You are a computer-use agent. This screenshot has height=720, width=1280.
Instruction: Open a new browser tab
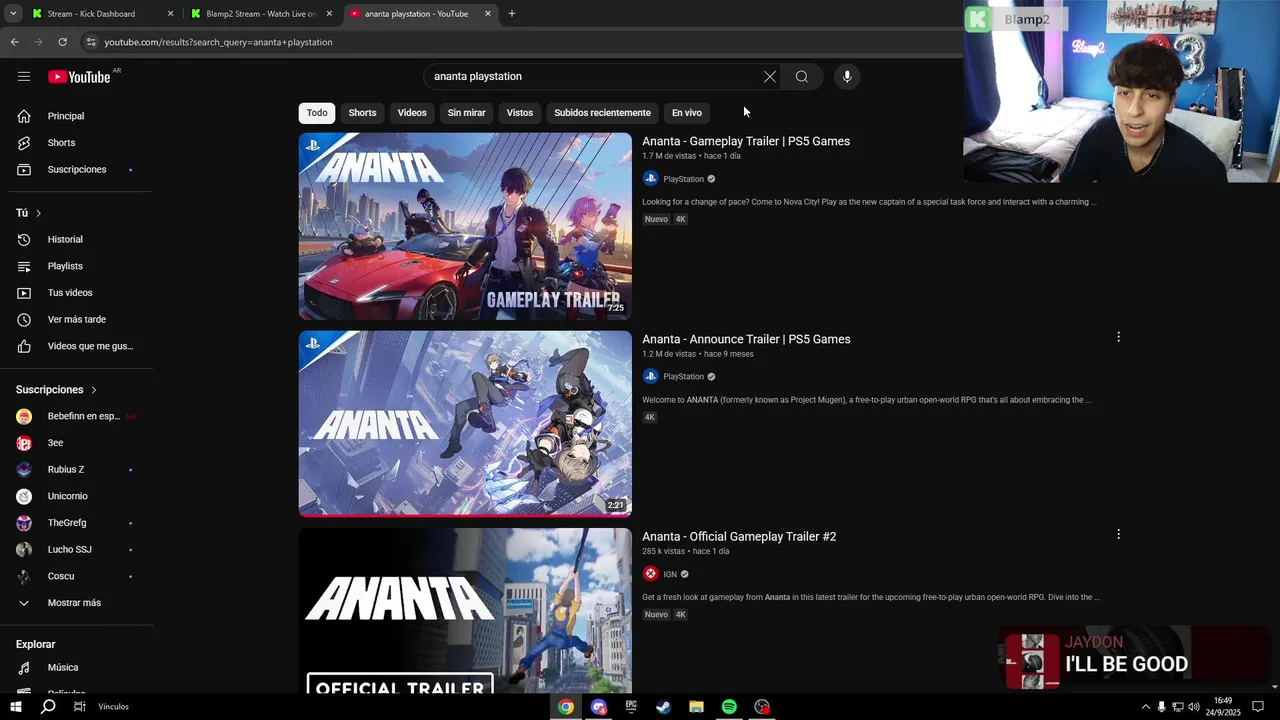point(512,14)
